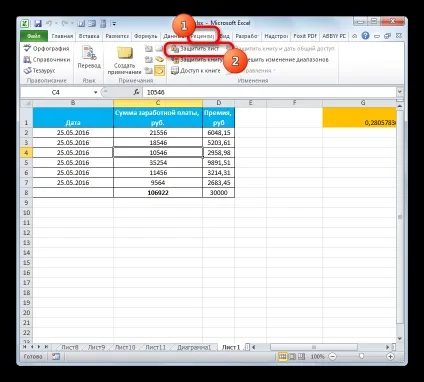Open the Foxit PDF ribbon tab
This screenshot has width=424, height=382.
[x=305, y=36]
